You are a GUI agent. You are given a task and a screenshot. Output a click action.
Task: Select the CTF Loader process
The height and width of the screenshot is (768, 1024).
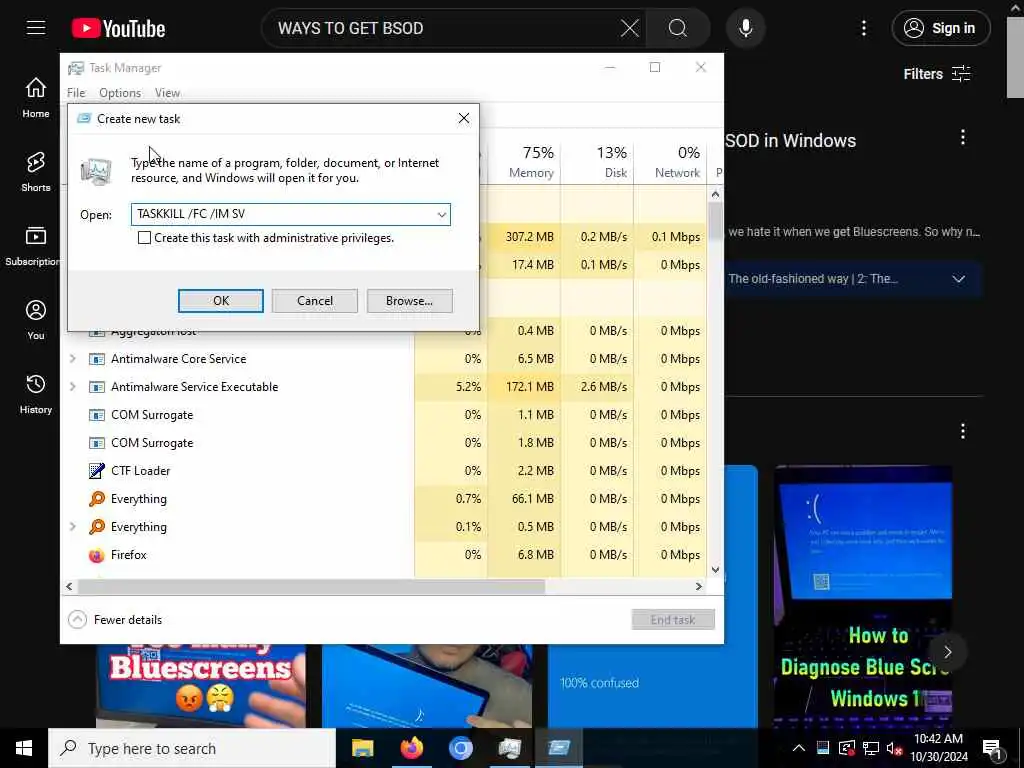point(140,471)
